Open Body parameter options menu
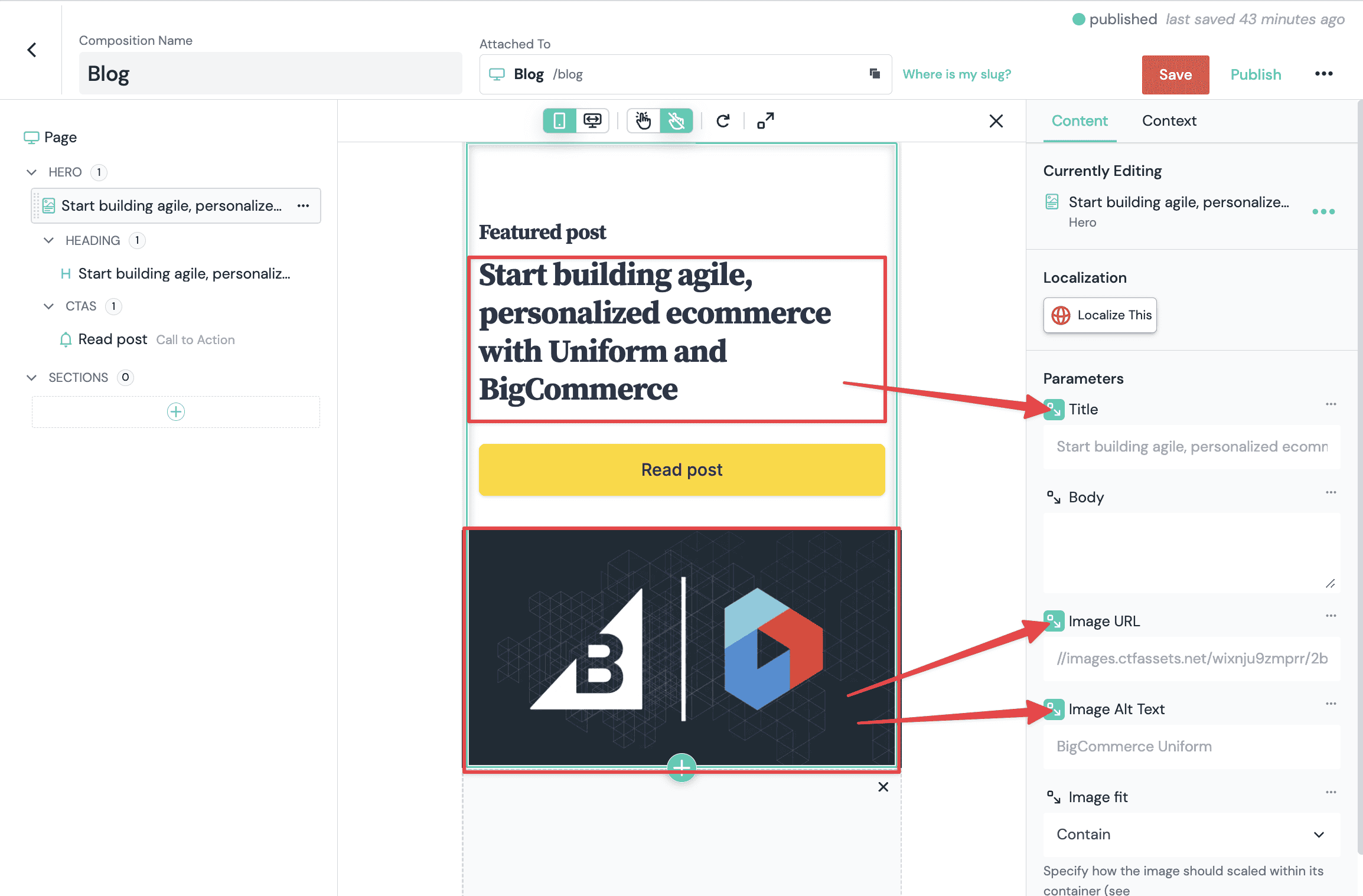 pos(1331,492)
